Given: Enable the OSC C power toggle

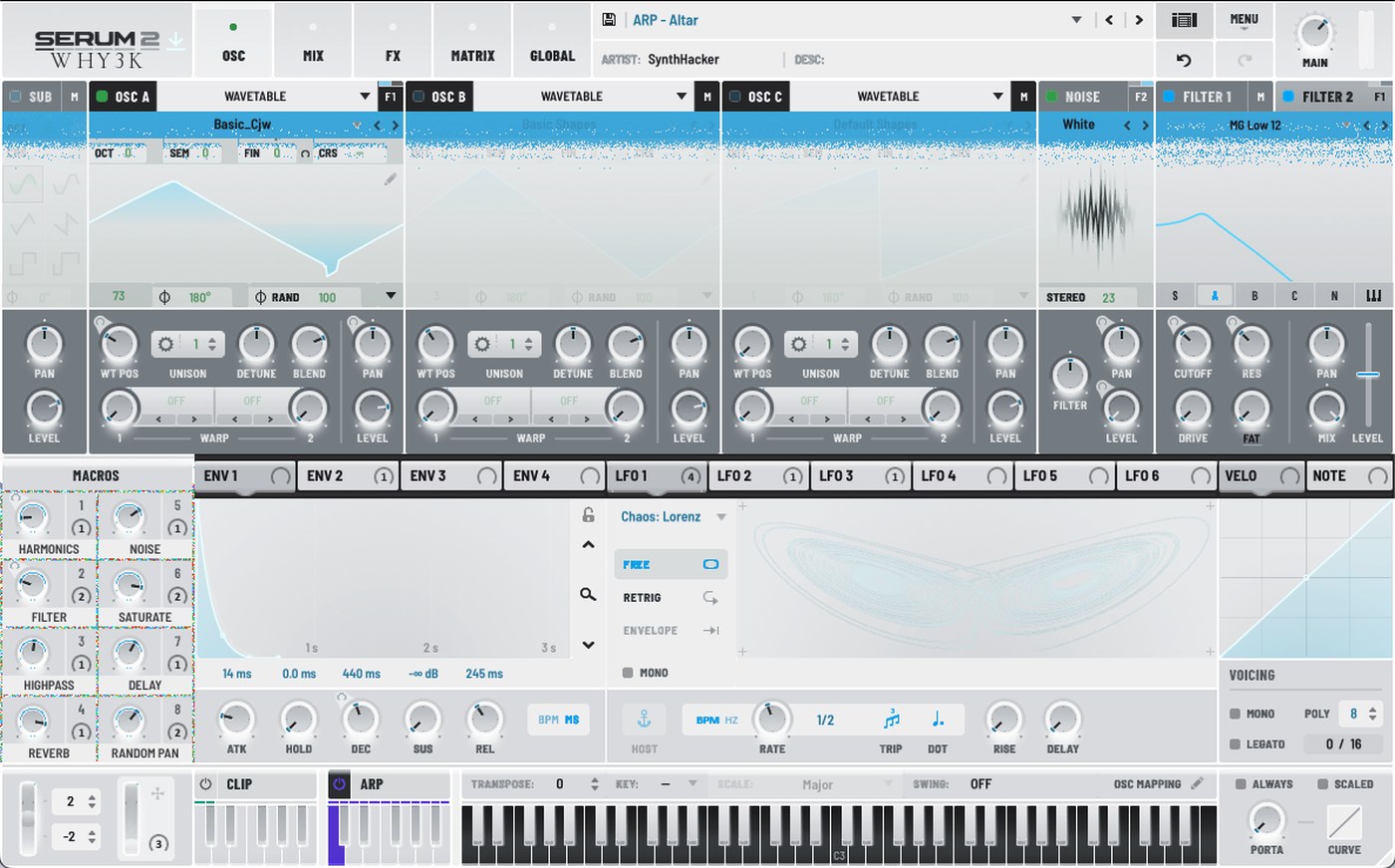Looking at the screenshot, I should 735,97.
